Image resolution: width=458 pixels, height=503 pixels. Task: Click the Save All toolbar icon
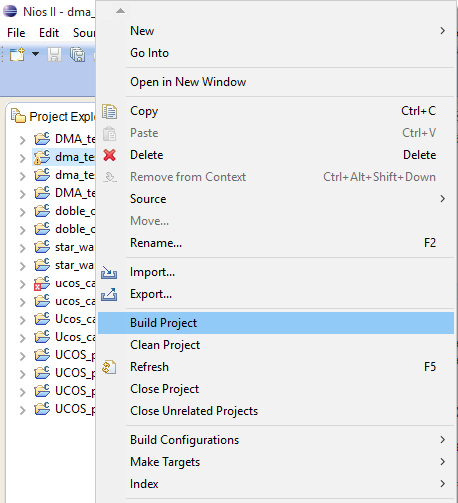pyautogui.click(x=77, y=54)
